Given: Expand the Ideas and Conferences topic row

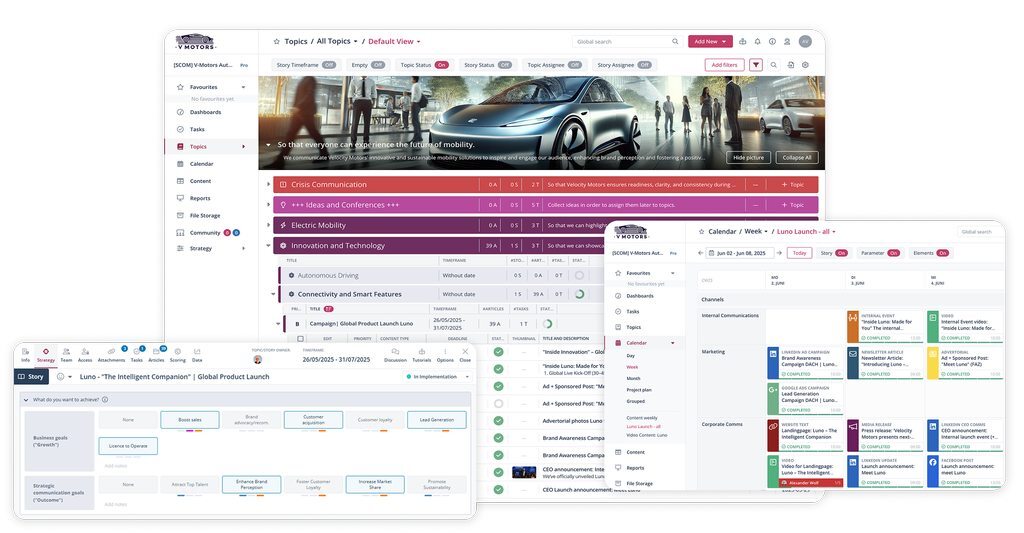Looking at the screenshot, I should [268, 205].
